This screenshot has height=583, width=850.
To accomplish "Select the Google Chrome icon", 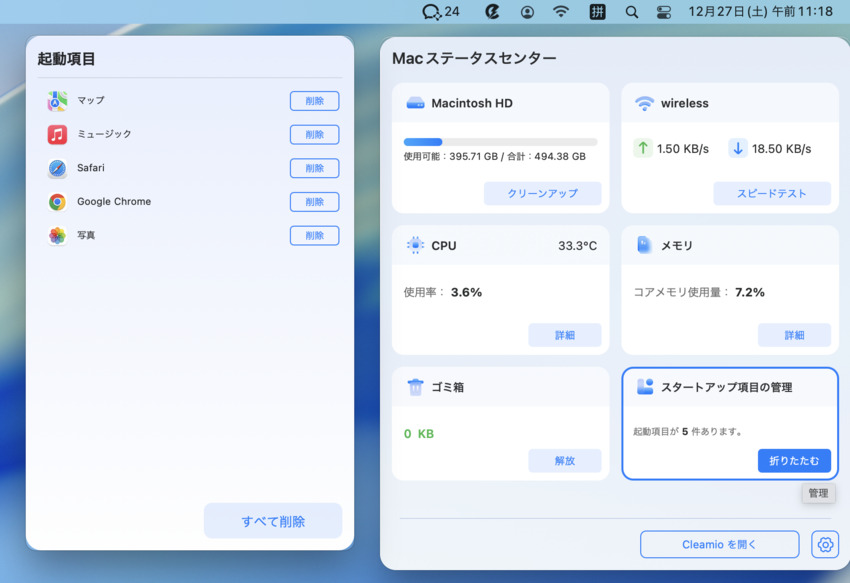I will click(x=57, y=201).
